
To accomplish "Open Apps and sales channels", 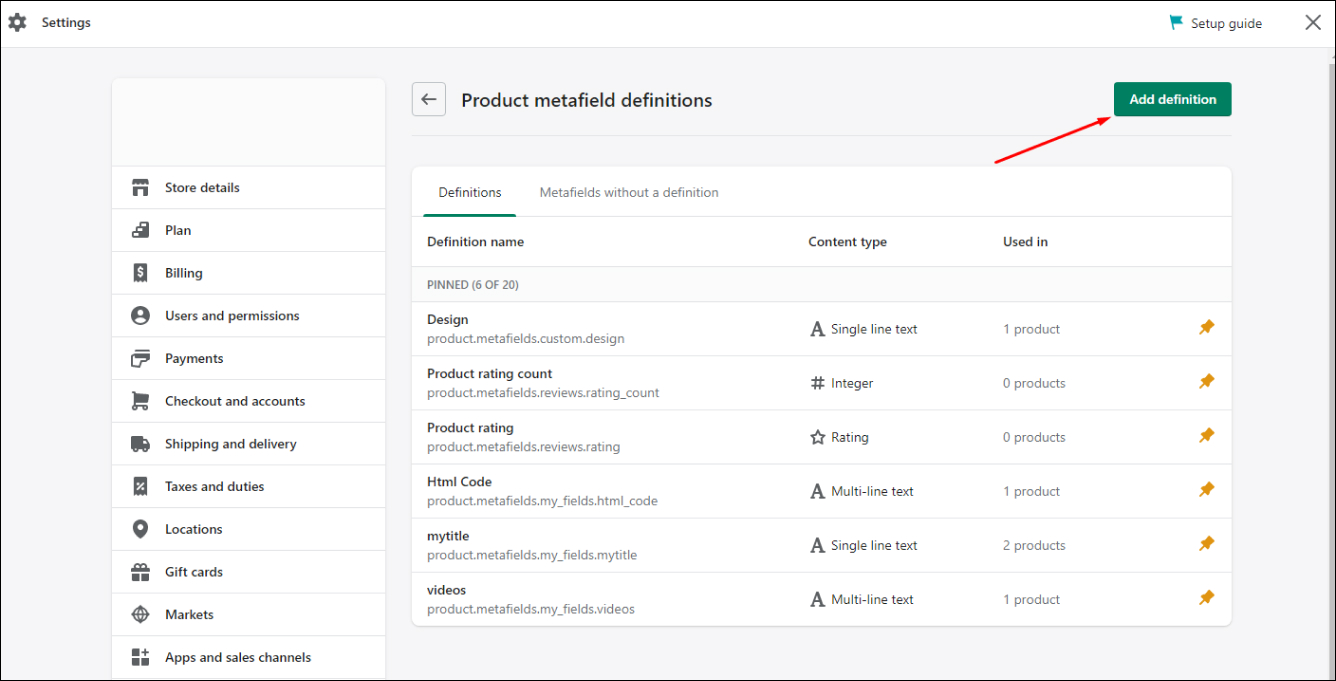I will (x=248, y=657).
